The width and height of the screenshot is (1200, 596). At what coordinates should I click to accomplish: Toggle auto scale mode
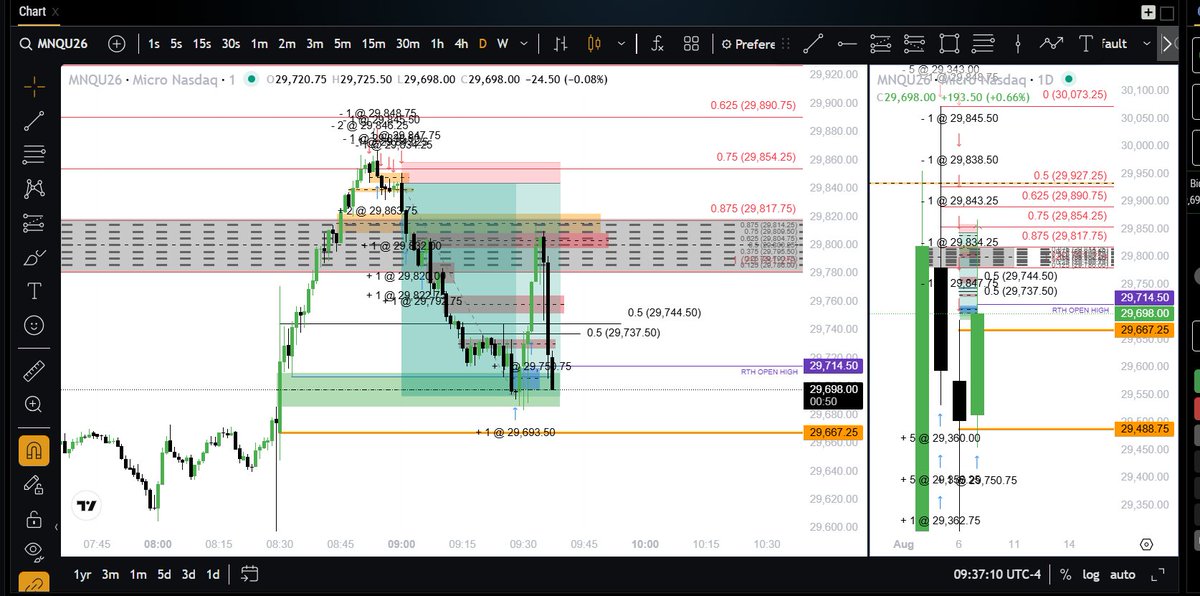pos(1123,575)
